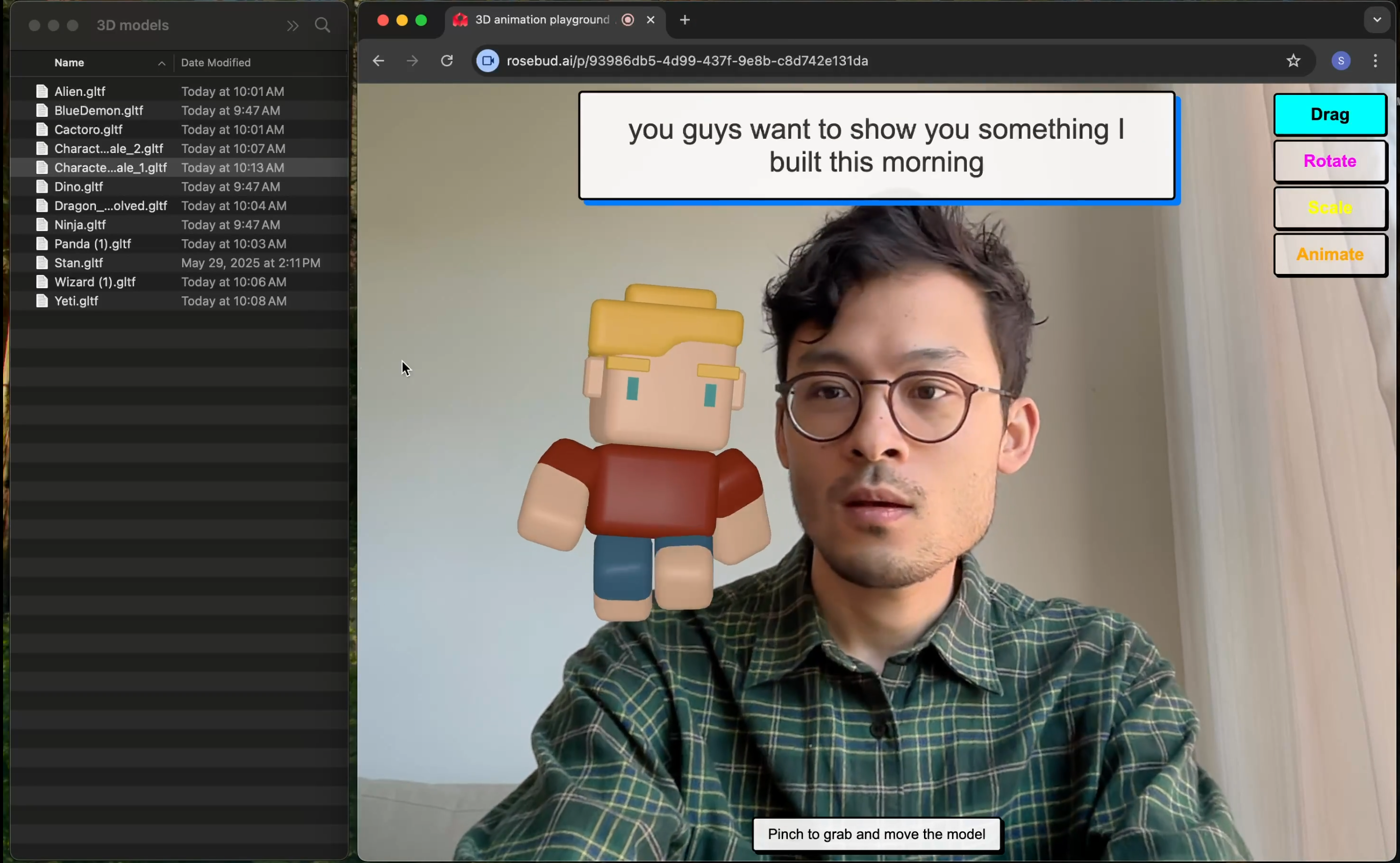Select BlueDemon.gltf file
The width and height of the screenshot is (1400, 863).
point(179,111)
